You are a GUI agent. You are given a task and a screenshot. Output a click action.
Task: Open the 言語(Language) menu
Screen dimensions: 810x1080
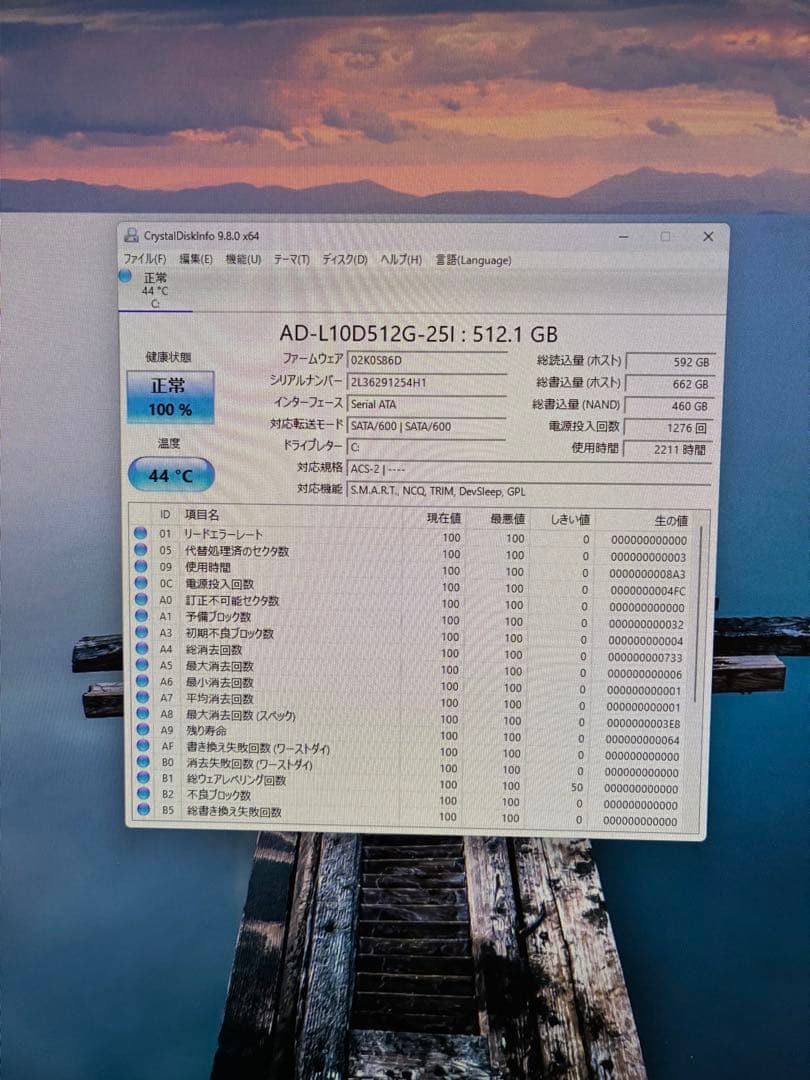(x=473, y=260)
